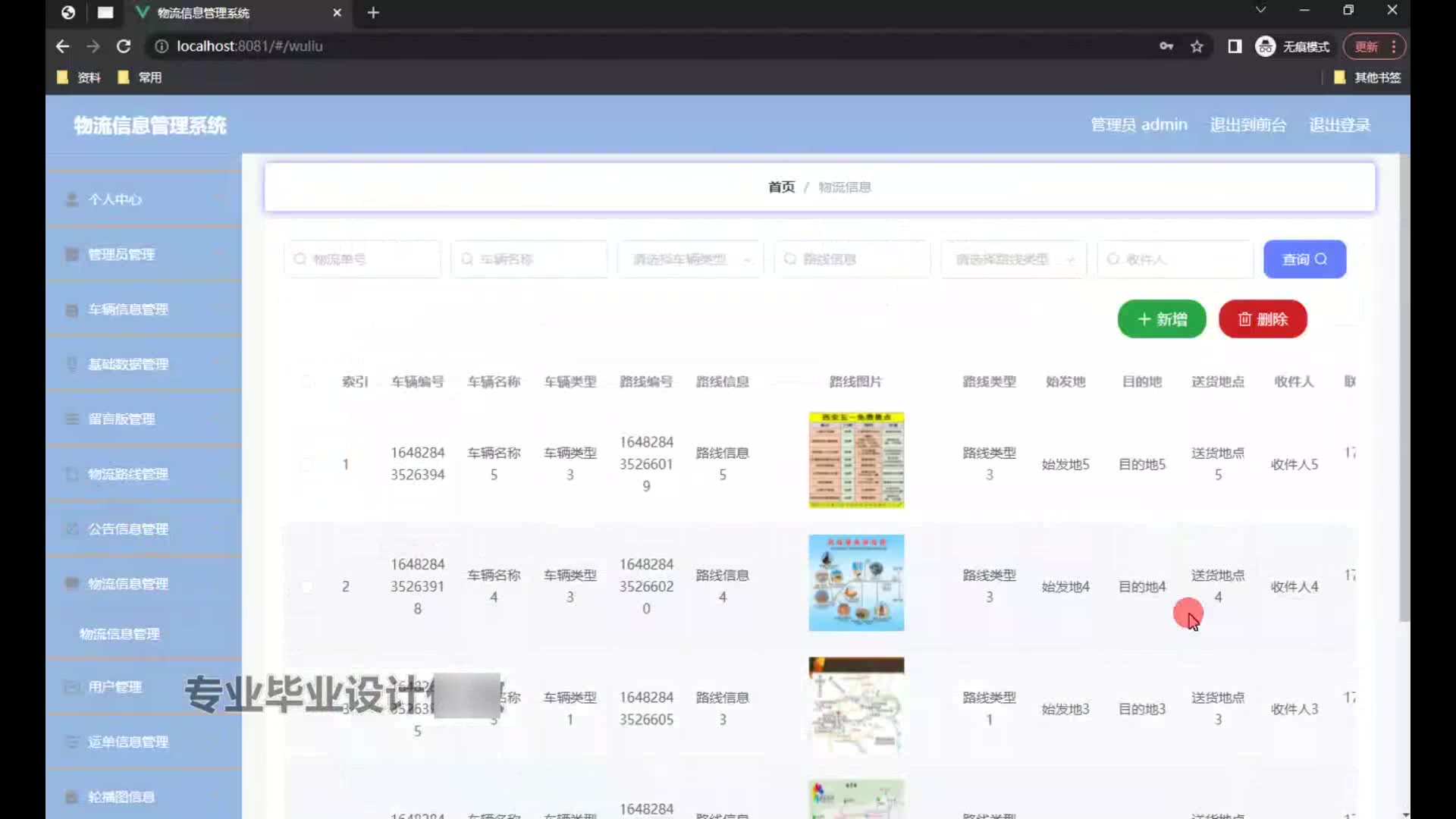
Task: Click the browser address bar URL
Action: point(249,46)
